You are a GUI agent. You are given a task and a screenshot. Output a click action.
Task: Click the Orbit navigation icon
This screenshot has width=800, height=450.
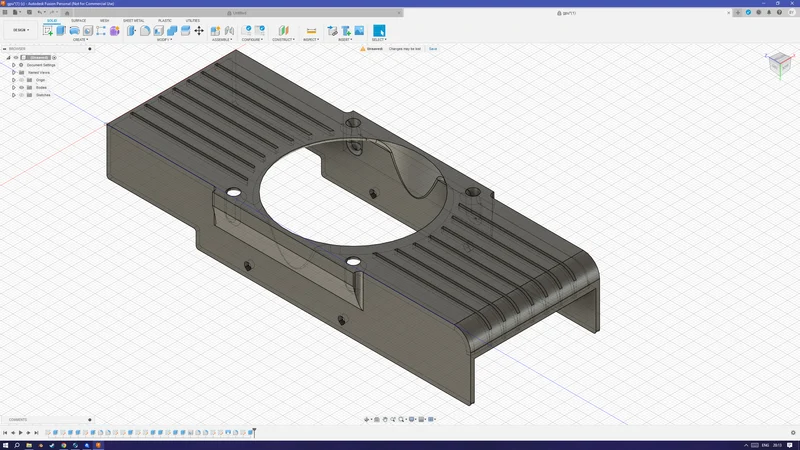click(366, 419)
